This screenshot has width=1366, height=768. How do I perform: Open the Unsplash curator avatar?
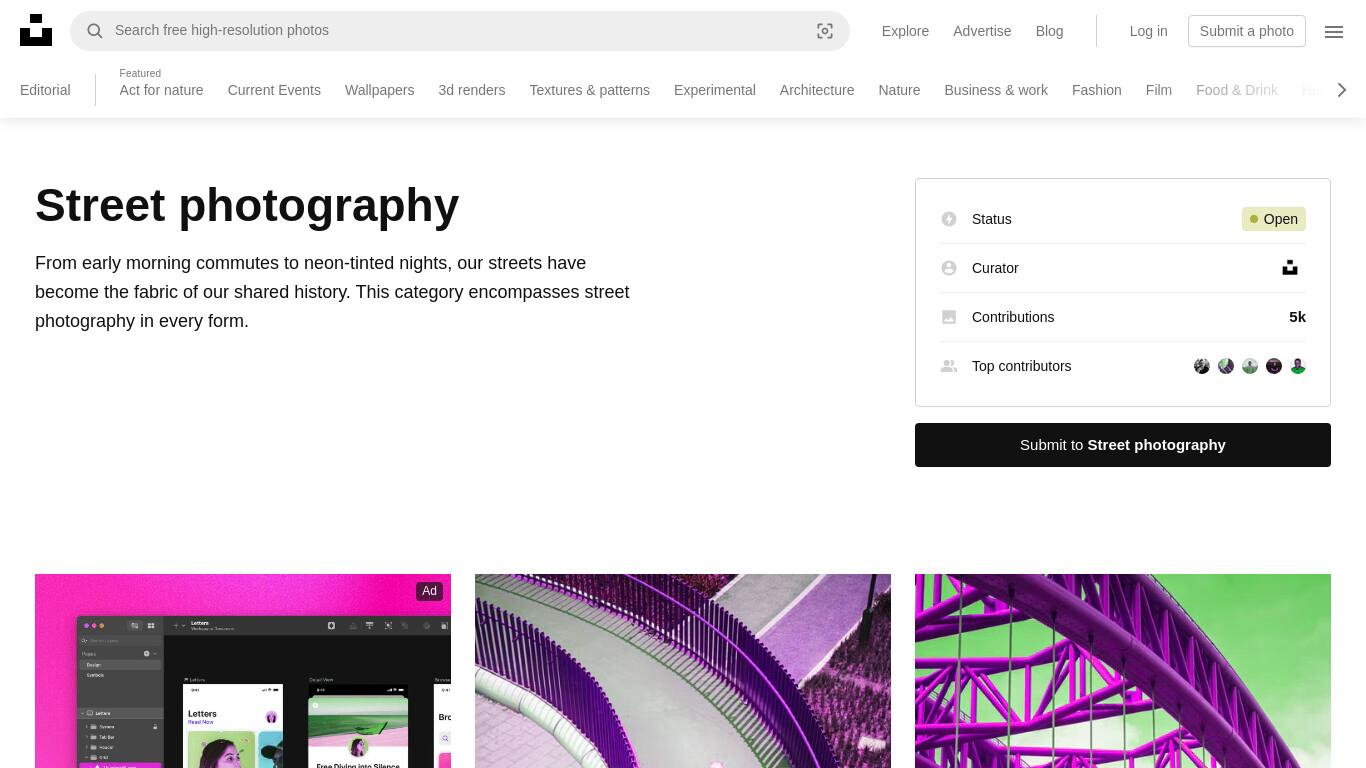[x=1290, y=268]
